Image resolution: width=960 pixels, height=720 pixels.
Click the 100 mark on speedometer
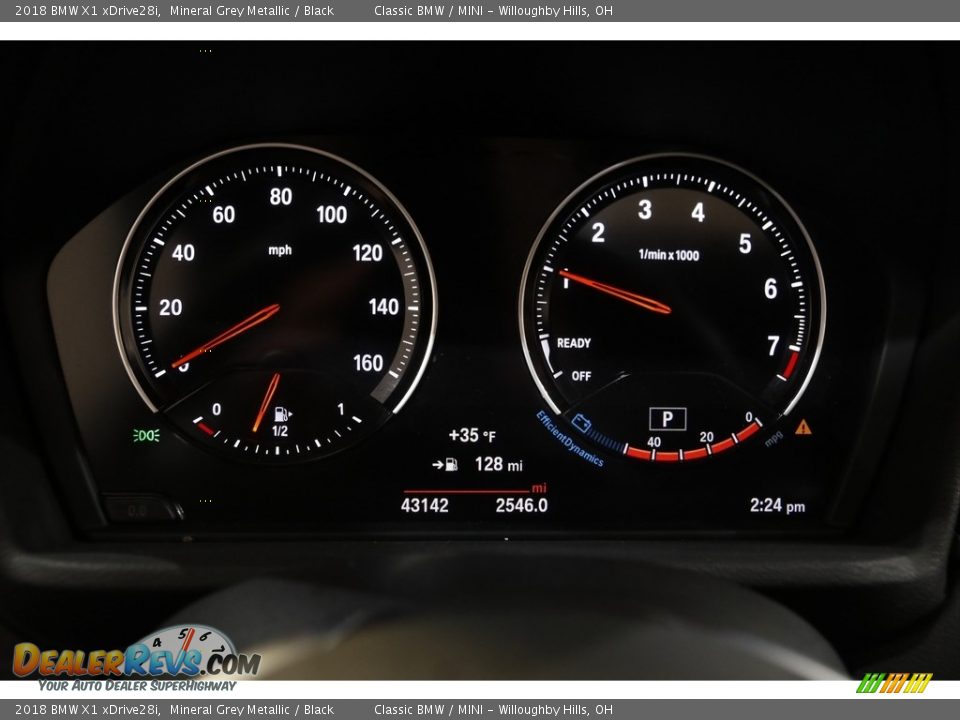click(332, 214)
